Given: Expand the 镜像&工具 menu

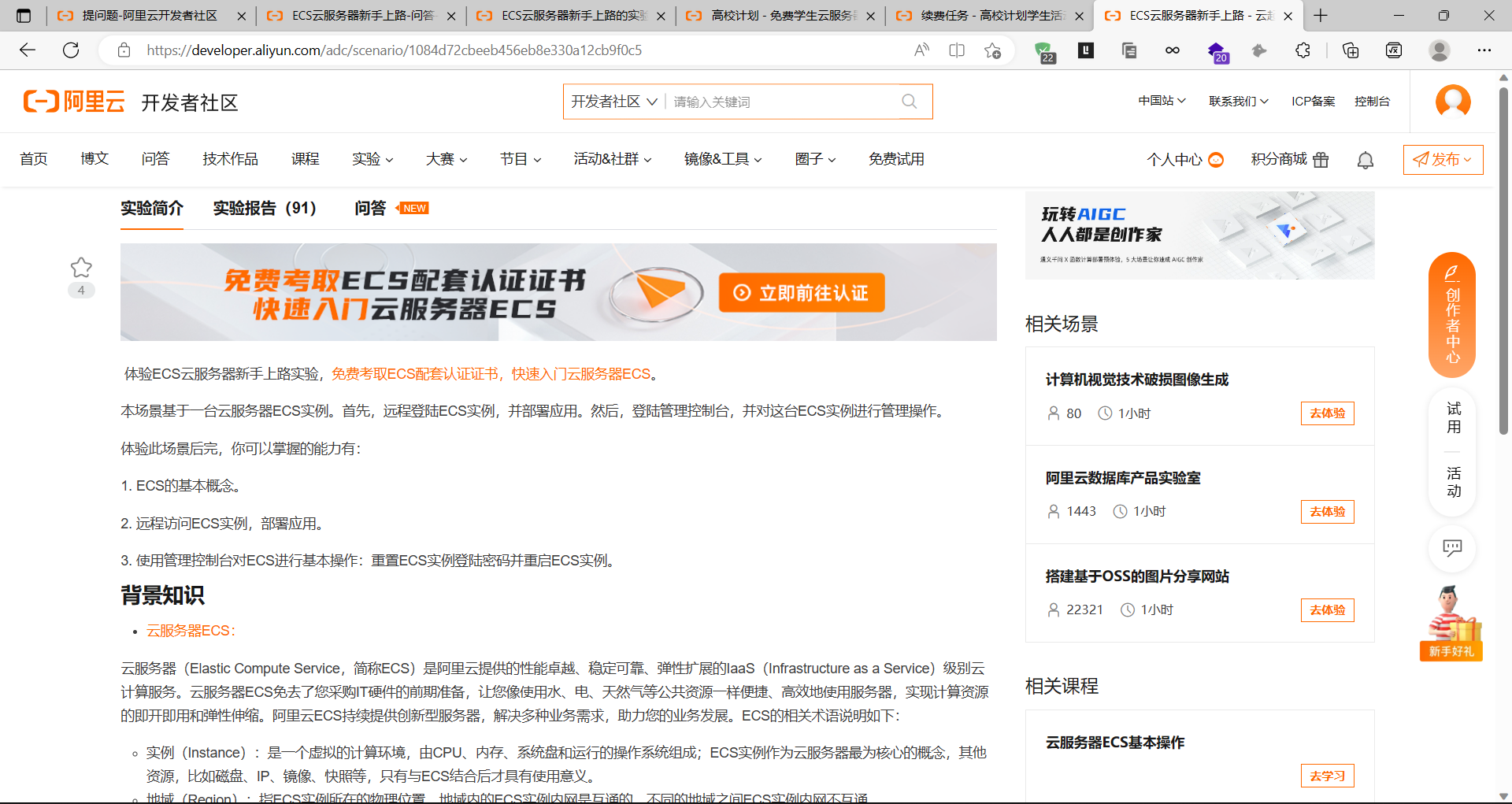Looking at the screenshot, I should (723, 159).
